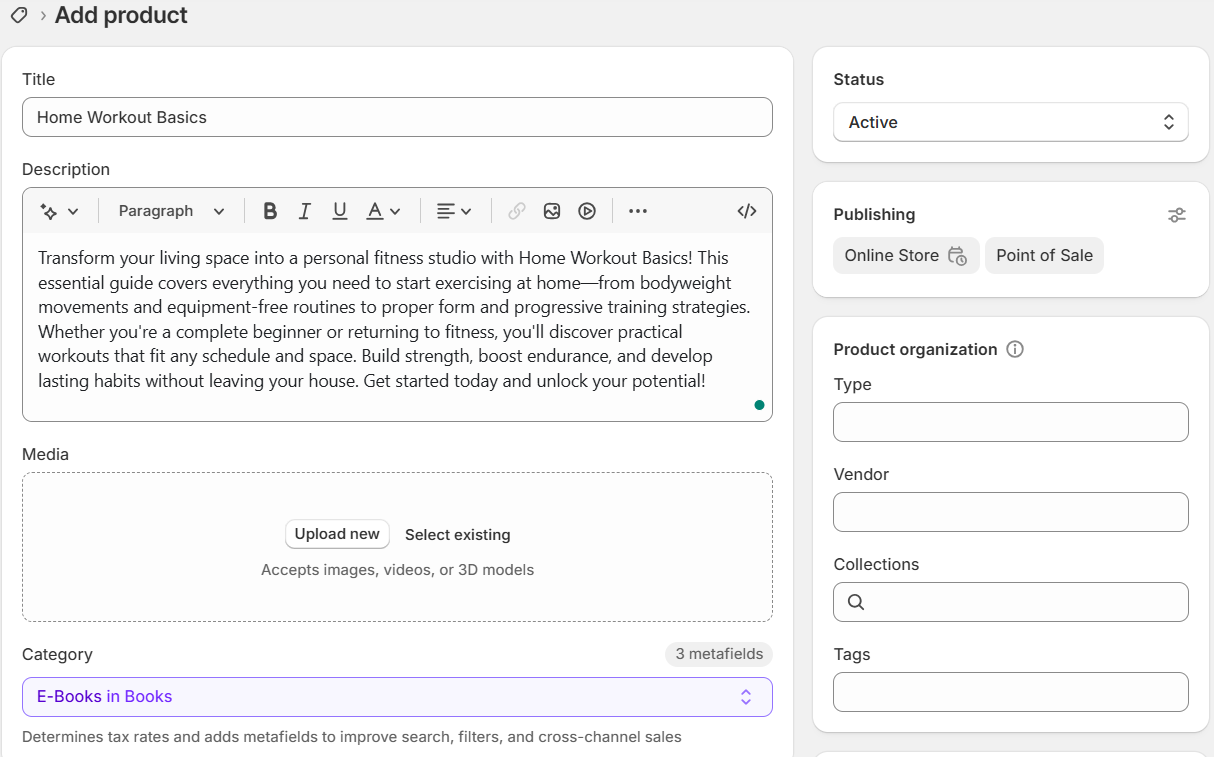Open the more formatting options ellipsis
The width and height of the screenshot is (1214, 757).
pyautogui.click(x=638, y=211)
